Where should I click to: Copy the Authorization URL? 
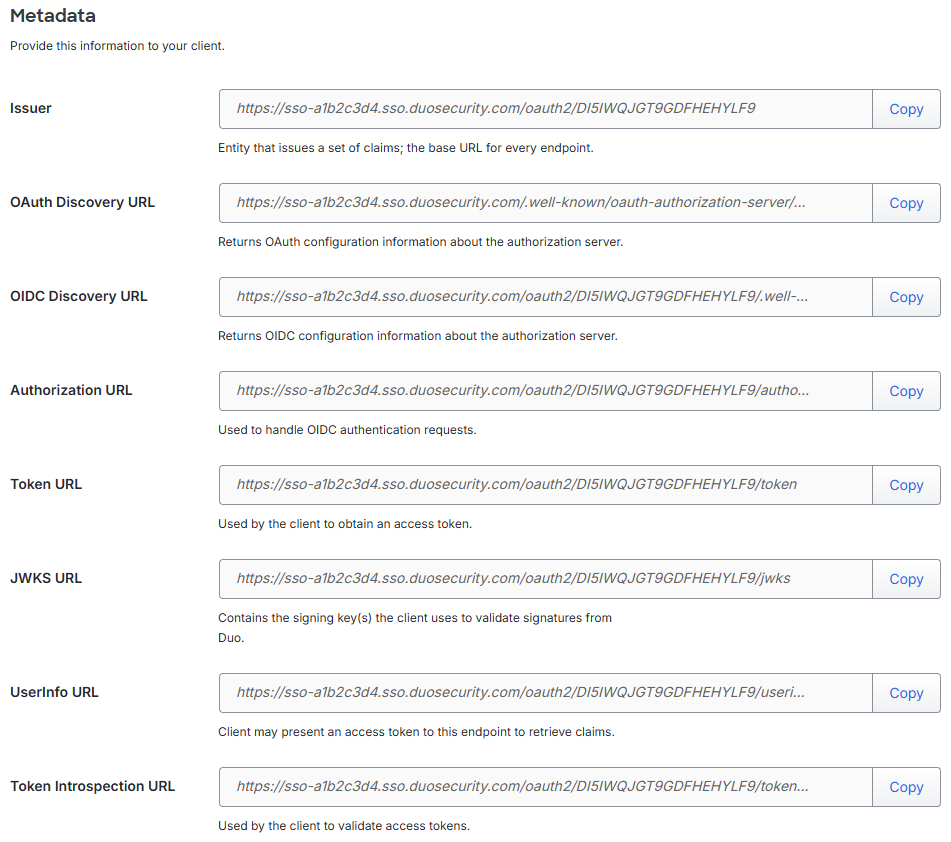pos(905,390)
